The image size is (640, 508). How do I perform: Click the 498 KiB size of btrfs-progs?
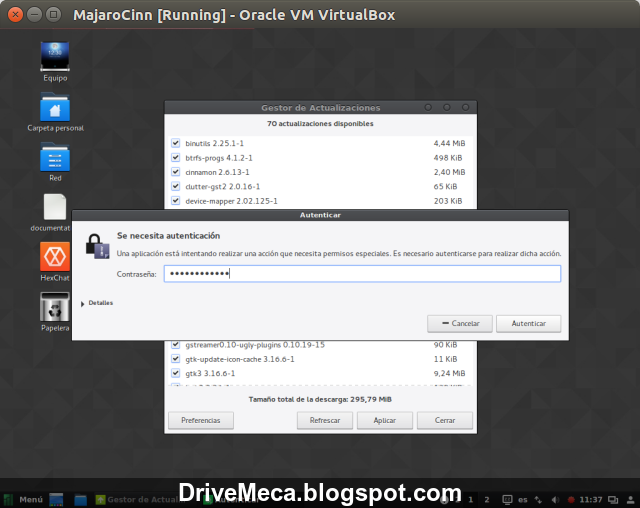click(x=448, y=158)
